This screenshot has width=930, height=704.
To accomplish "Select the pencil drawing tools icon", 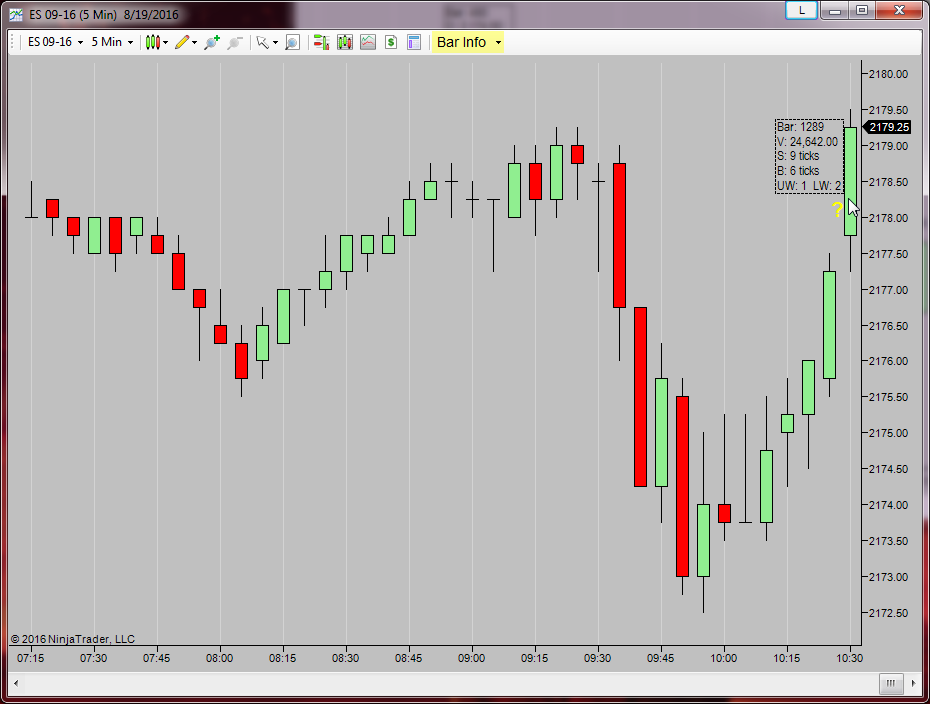I will 182,42.
